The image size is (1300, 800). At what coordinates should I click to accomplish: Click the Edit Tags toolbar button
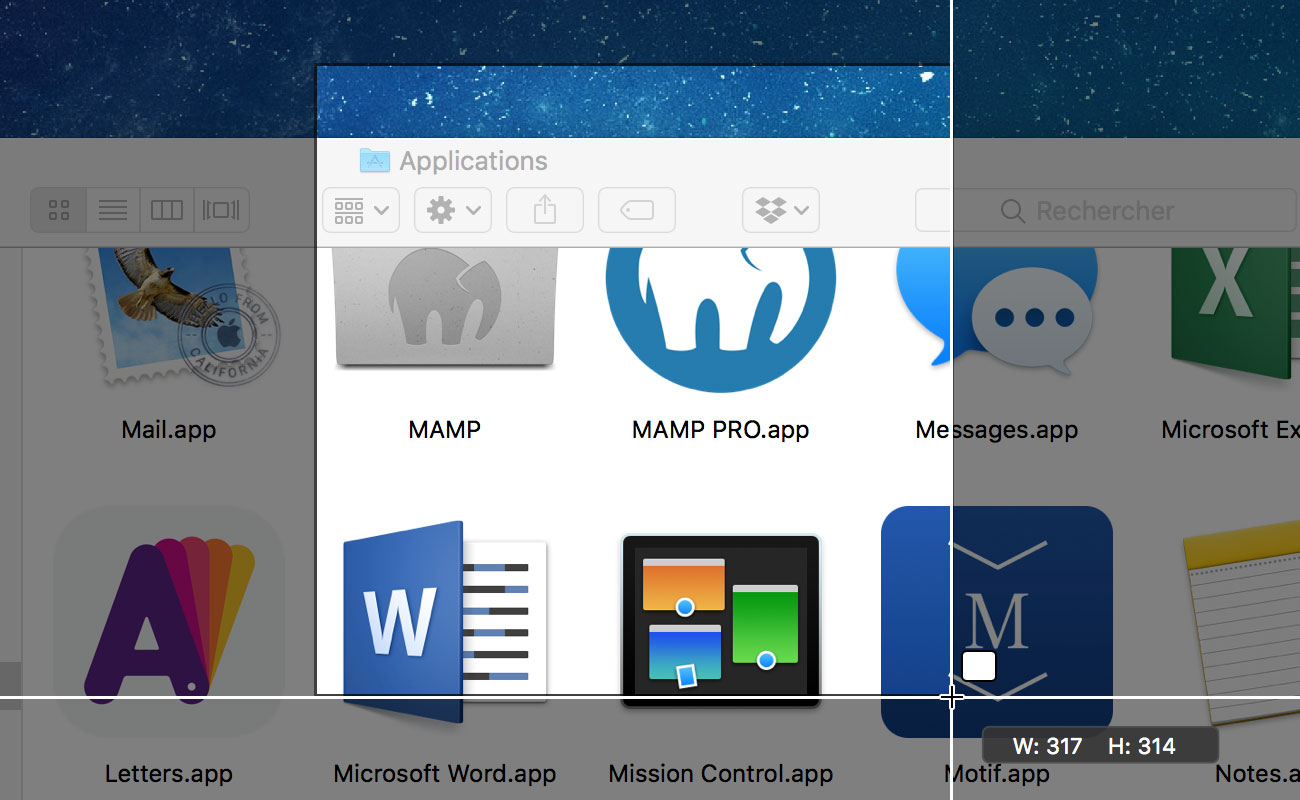636,210
